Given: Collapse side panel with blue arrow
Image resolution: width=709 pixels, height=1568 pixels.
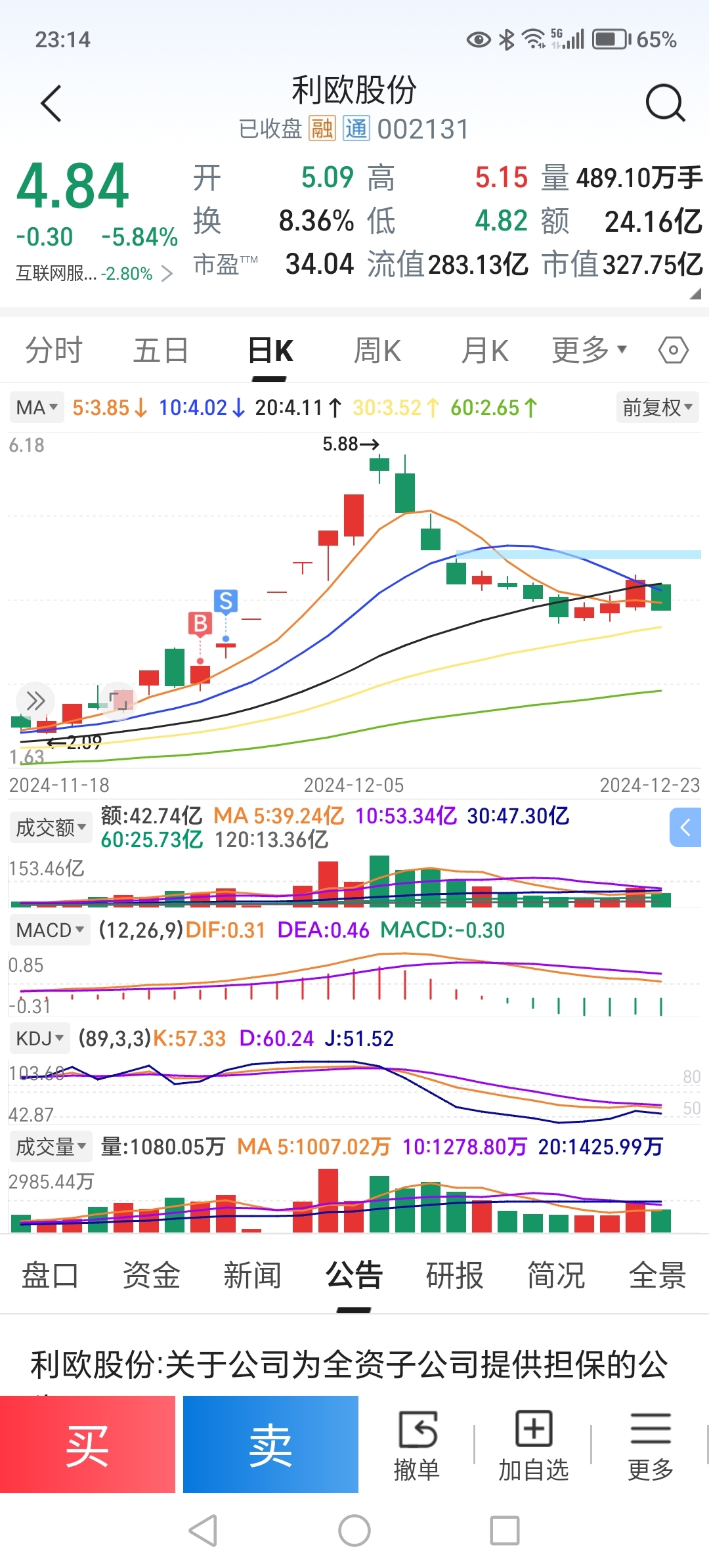Looking at the screenshot, I should [686, 827].
